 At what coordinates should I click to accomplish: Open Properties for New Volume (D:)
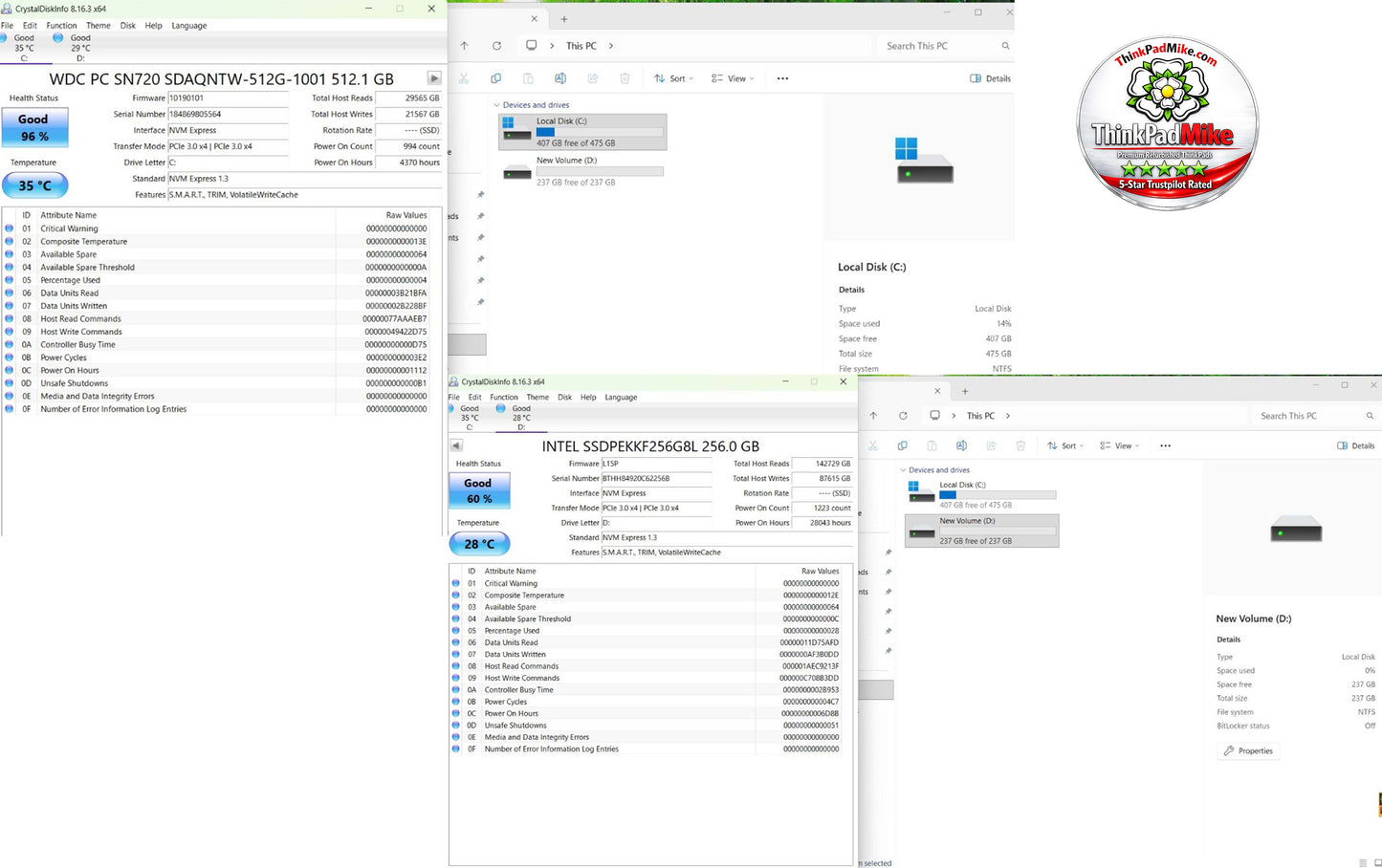[1248, 751]
